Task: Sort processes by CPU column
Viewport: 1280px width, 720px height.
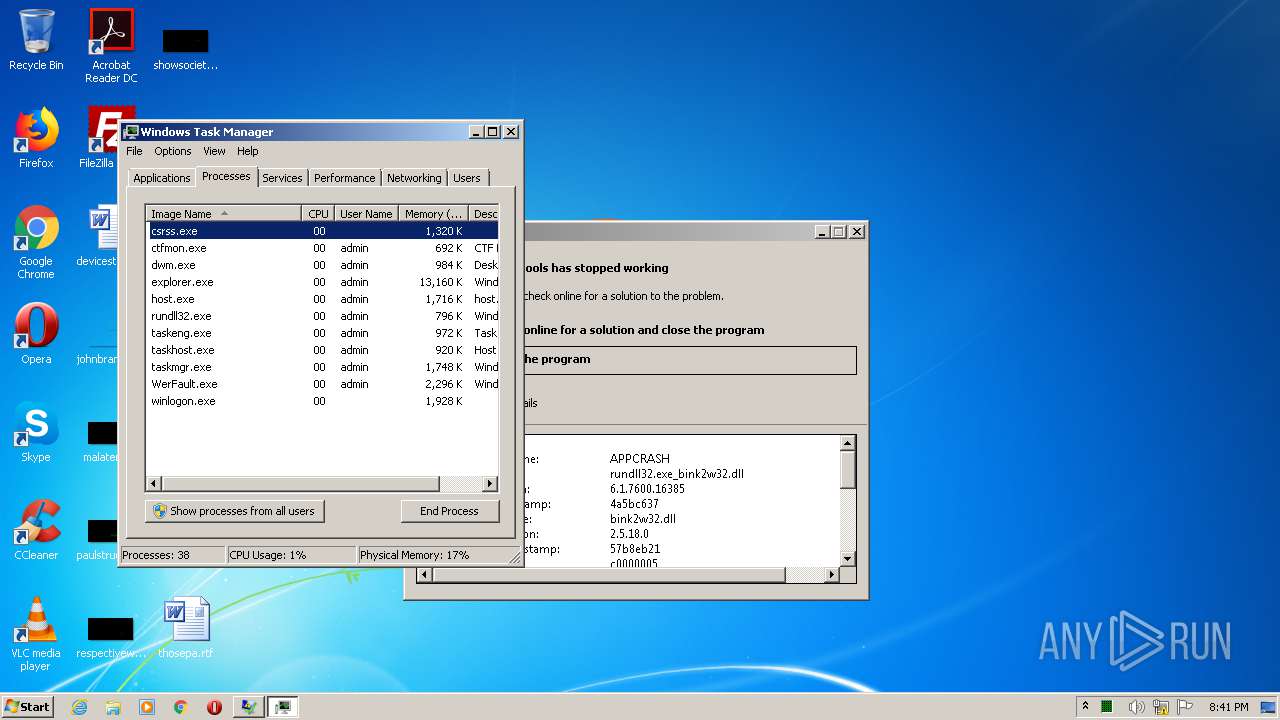Action: pyautogui.click(x=318, y=213)
